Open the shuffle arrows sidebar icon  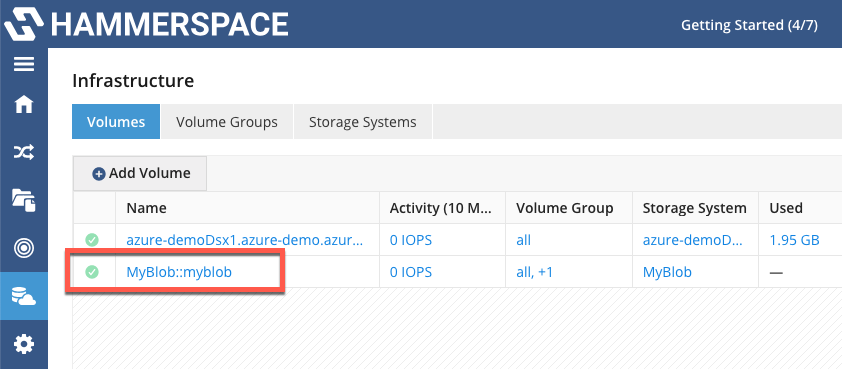24,153
